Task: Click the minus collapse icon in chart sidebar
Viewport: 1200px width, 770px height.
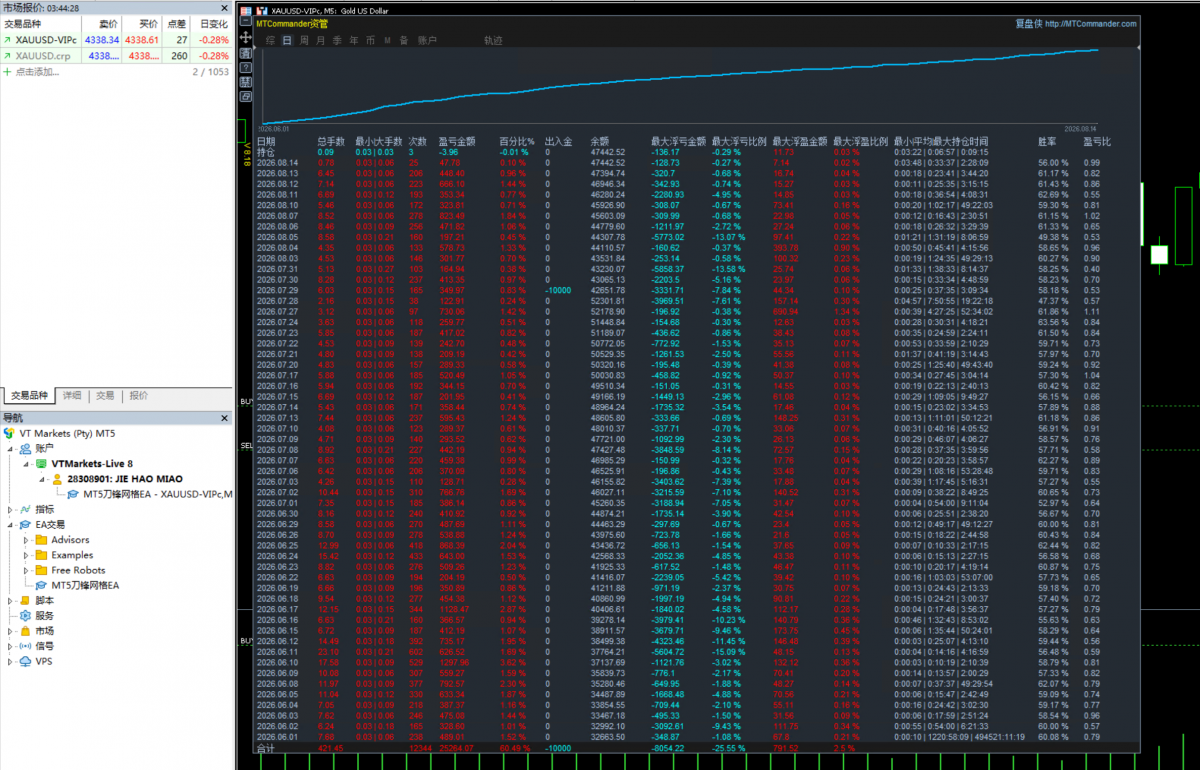Action: 246,21
